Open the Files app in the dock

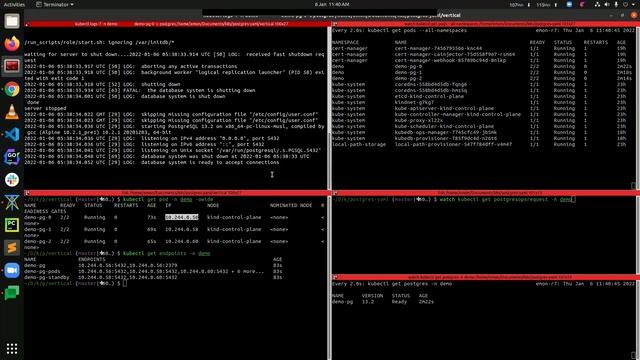click(x=12, y=21)
